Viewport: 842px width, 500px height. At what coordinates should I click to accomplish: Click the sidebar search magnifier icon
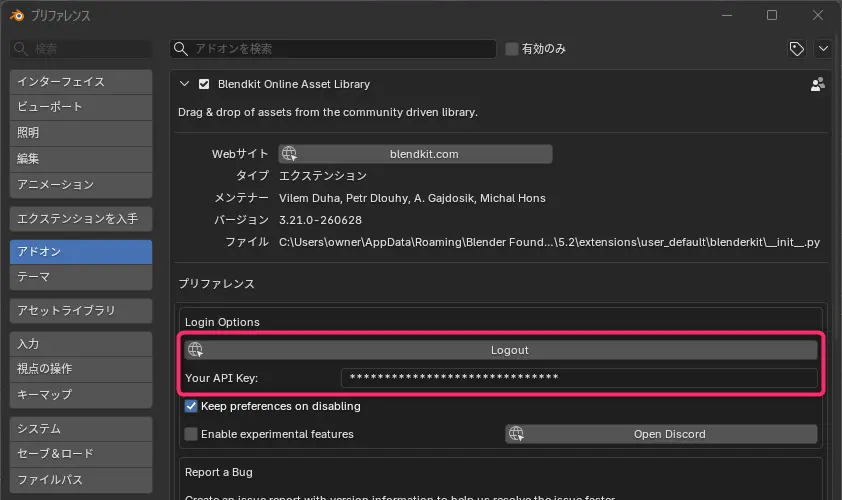(x=20, y=49)
